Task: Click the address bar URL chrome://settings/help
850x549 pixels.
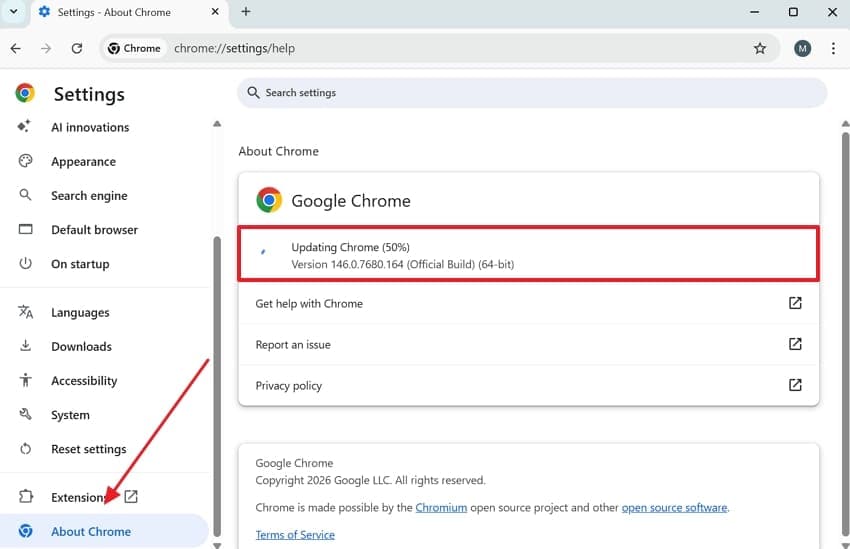Action: point(234,48)
